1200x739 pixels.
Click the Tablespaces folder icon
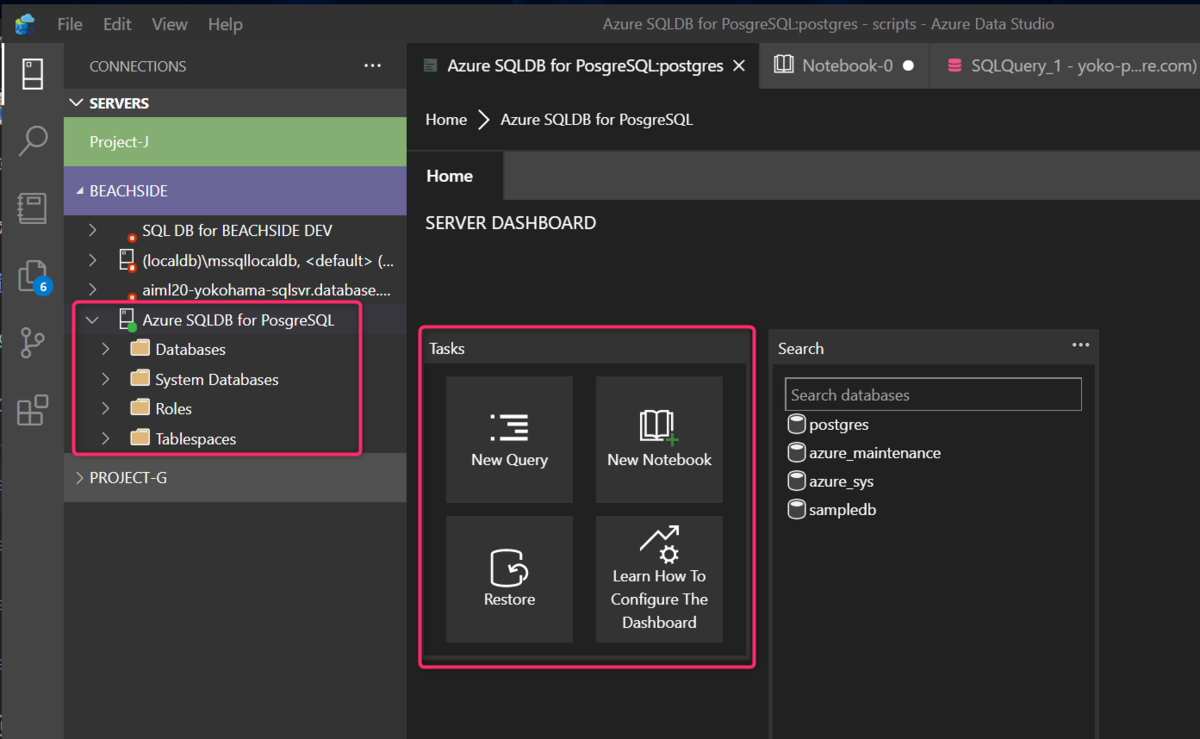pyautogui.click(x=139, y=438)
